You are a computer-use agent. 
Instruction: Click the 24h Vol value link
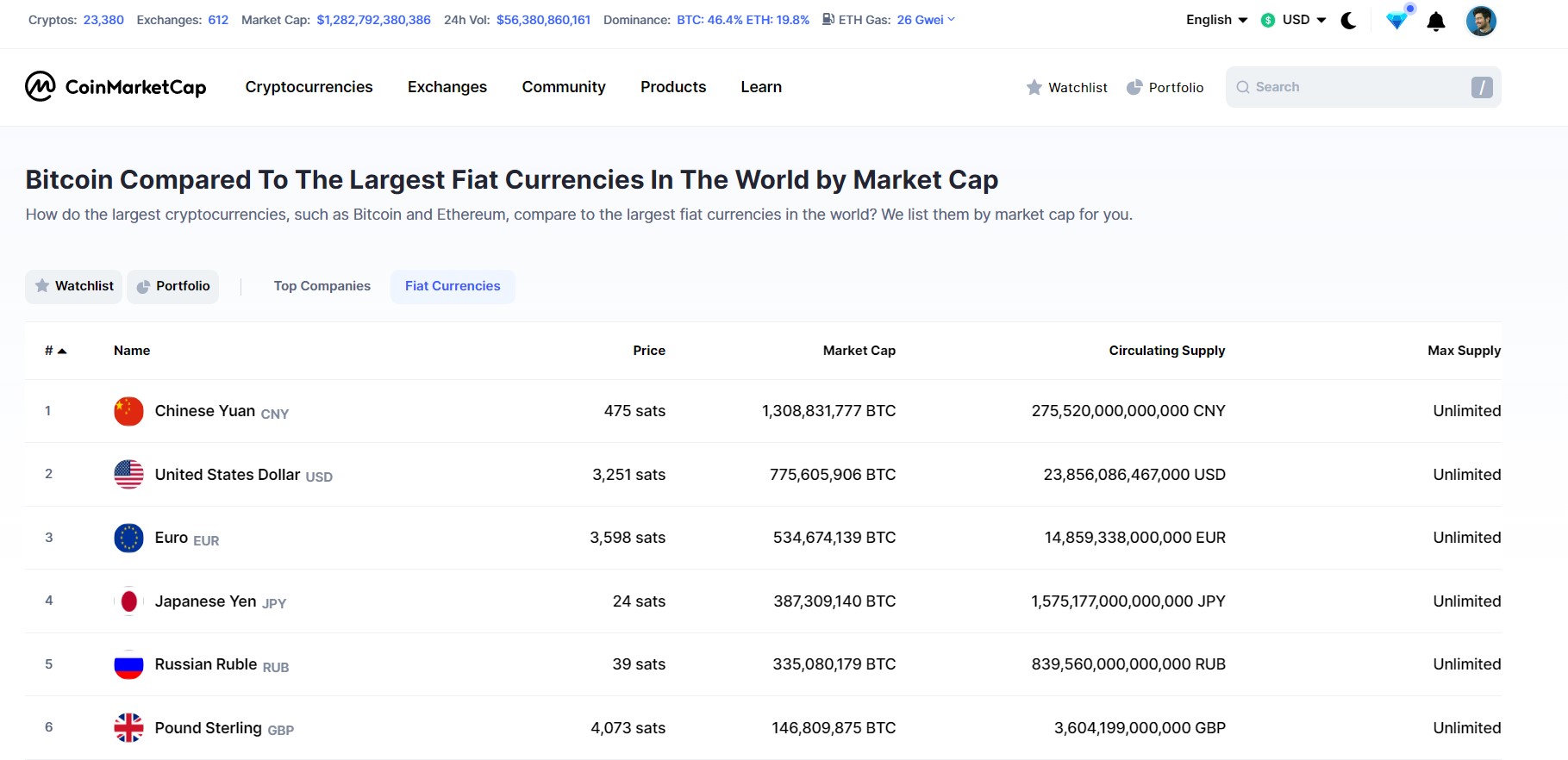pos(543,20)
